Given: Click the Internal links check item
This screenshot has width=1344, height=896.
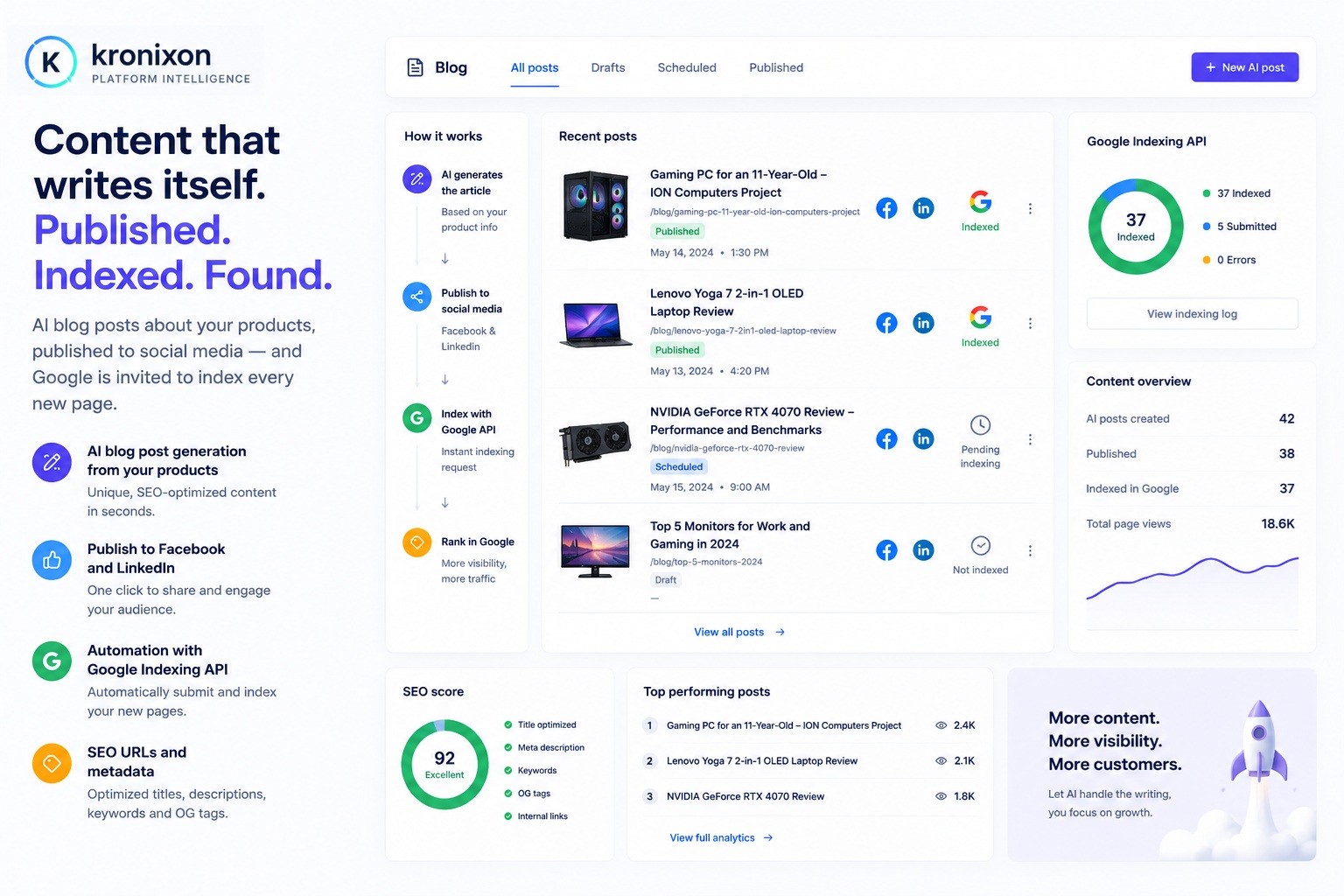Looking at the screenshot, I should tap(535, 816).
